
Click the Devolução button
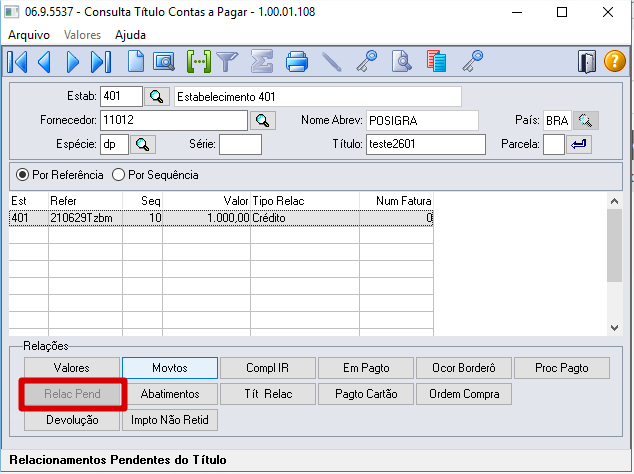72,420
